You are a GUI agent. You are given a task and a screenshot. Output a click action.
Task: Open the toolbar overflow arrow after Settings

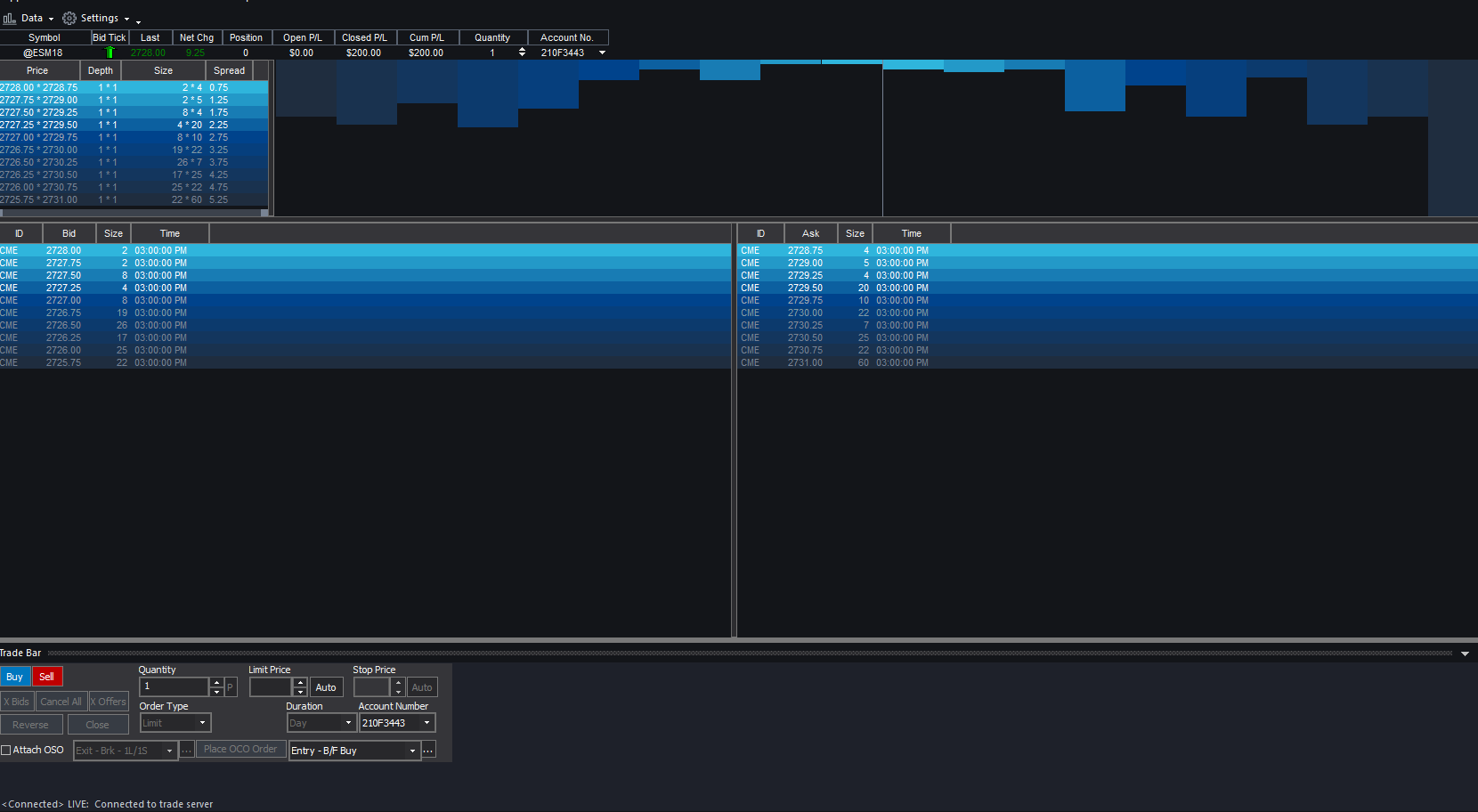click(138, 21)
